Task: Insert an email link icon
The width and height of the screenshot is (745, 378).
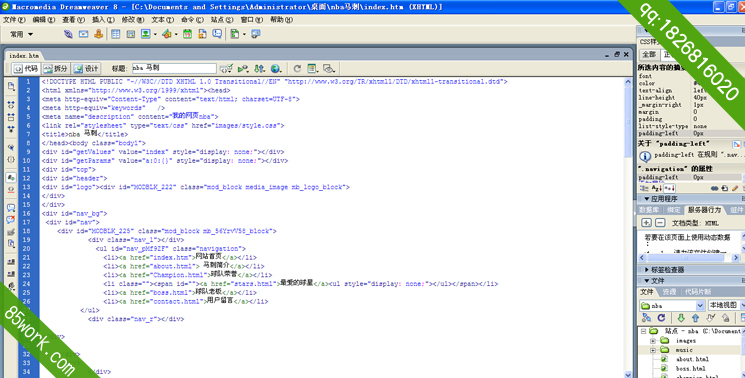Action: 84,34
